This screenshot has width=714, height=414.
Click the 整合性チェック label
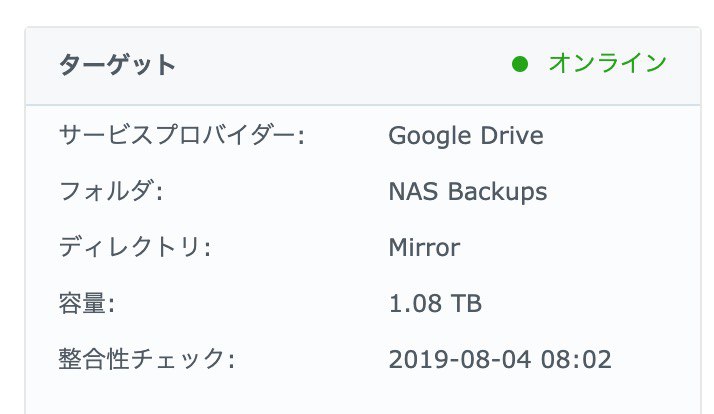pyautogui.click(x=147, y=359)
